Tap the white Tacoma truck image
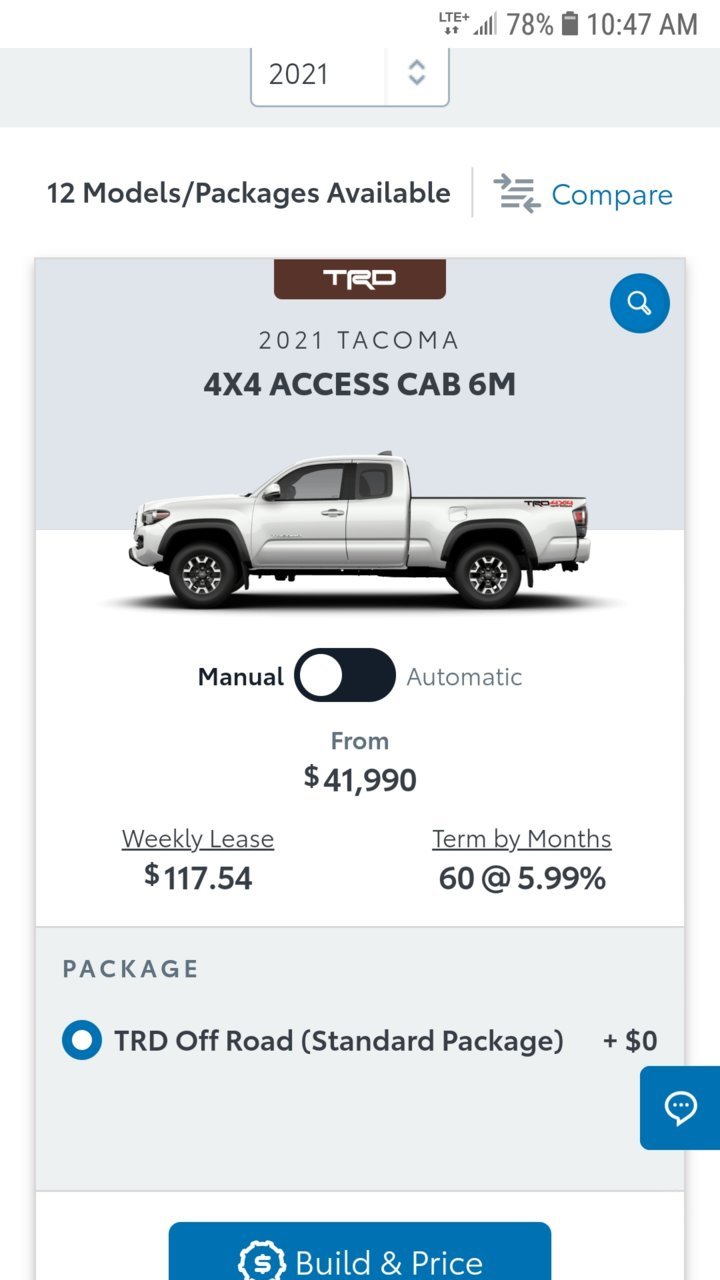The height and width of the screenshot is (1280, 720). click(x=360, y=531)
